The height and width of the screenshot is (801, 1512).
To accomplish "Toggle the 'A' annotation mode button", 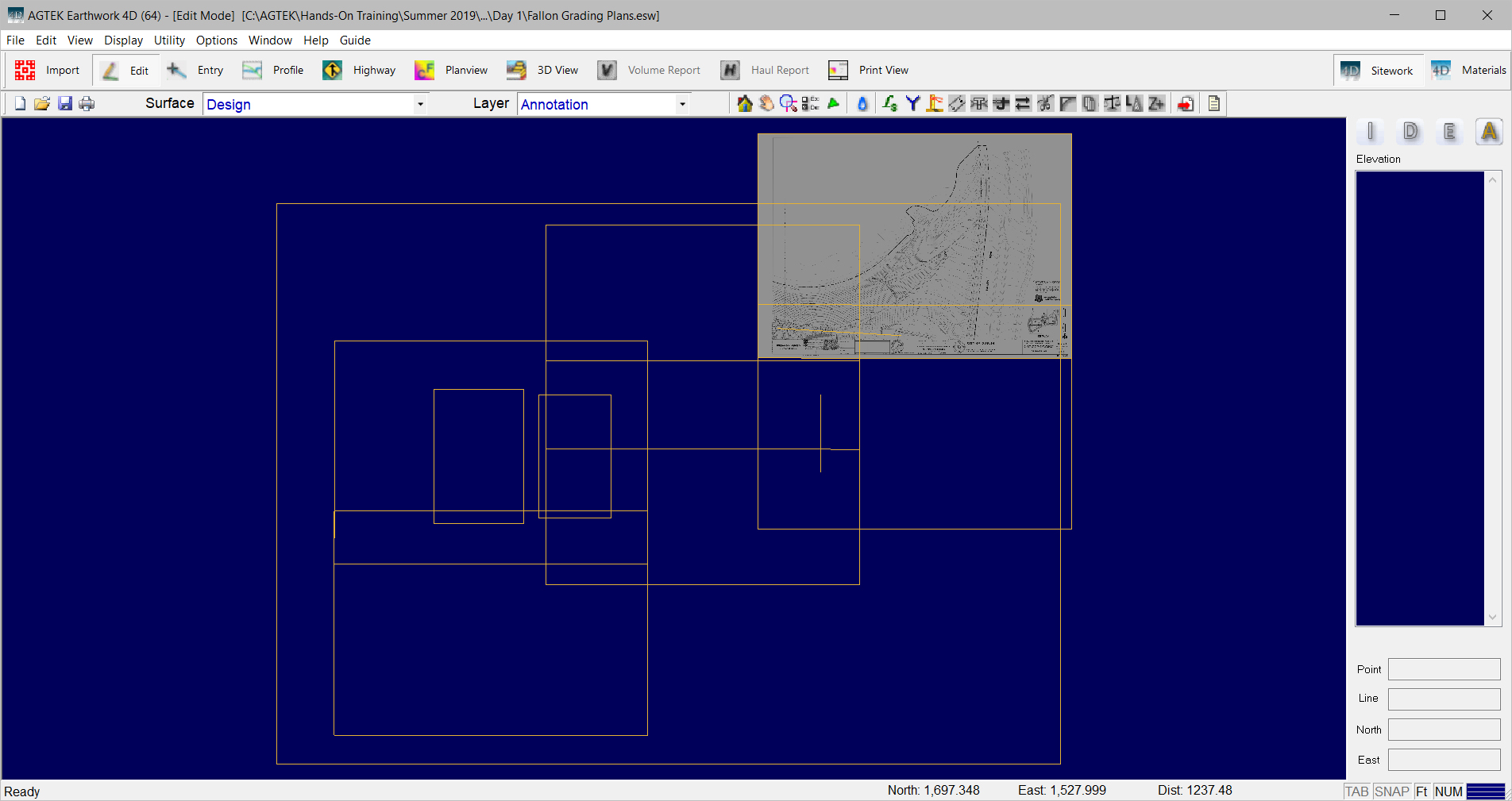I will pyautogui.click(x=1489, y=132).
